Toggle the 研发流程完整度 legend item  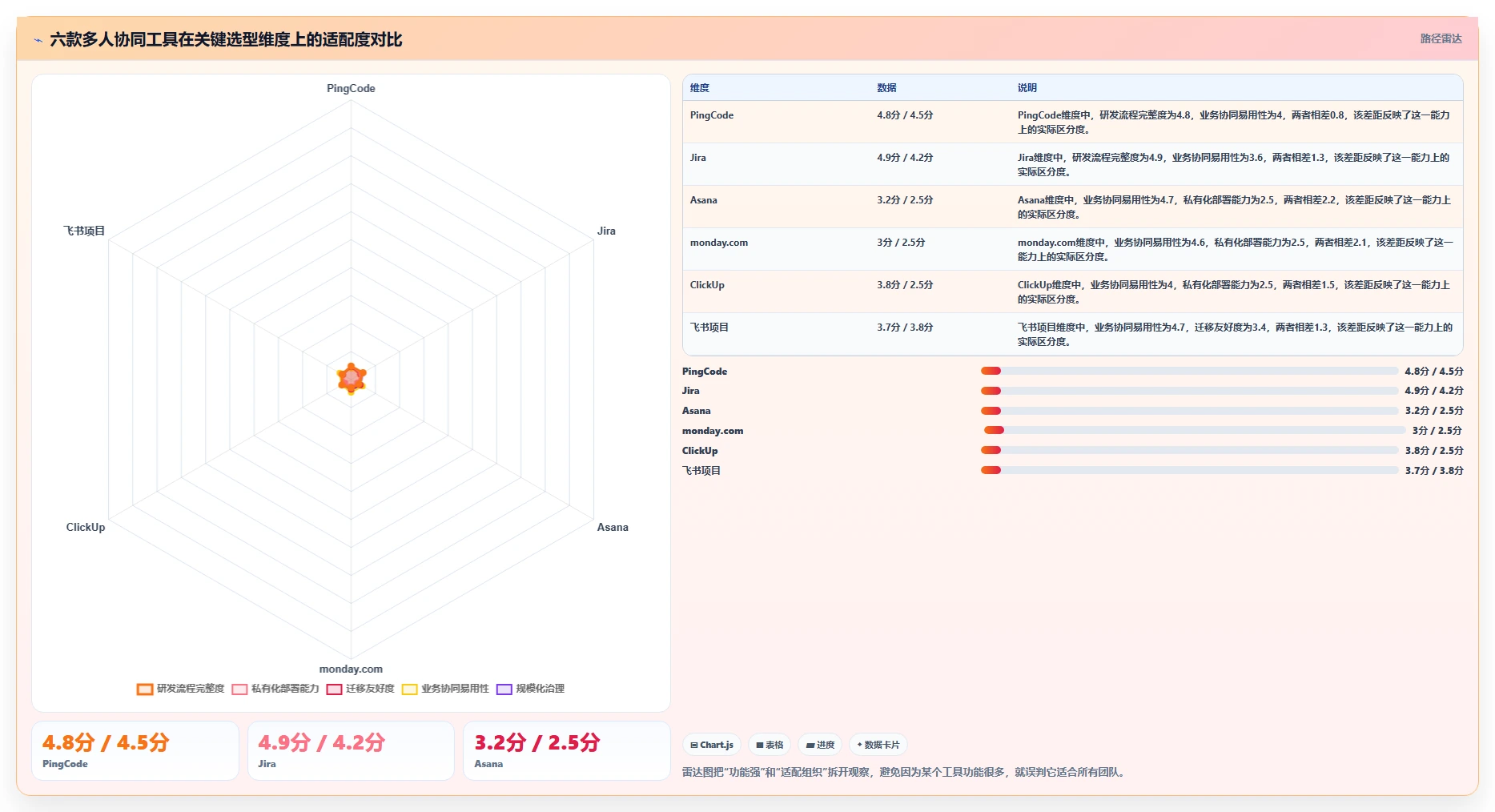click(x=181, y=689)
